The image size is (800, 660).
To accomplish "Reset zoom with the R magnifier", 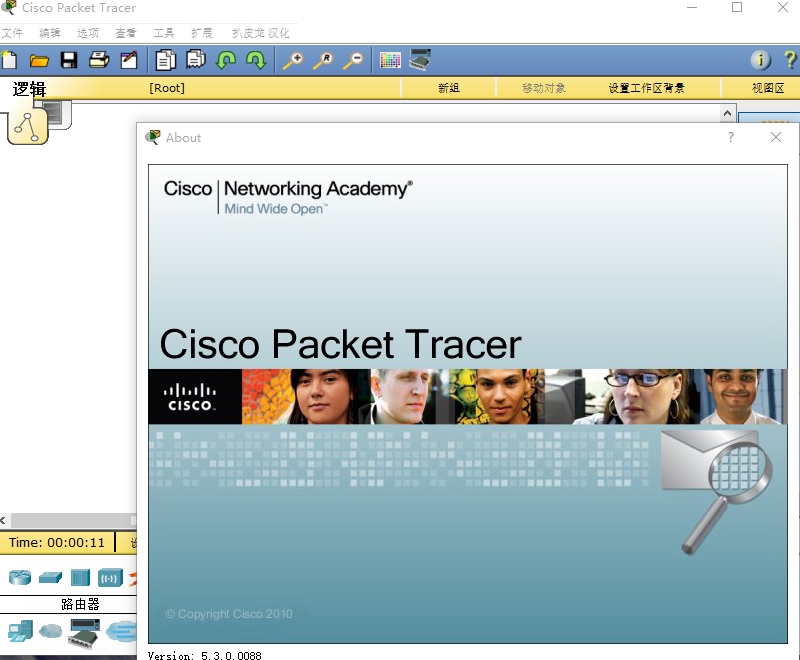I will [323, 60].
